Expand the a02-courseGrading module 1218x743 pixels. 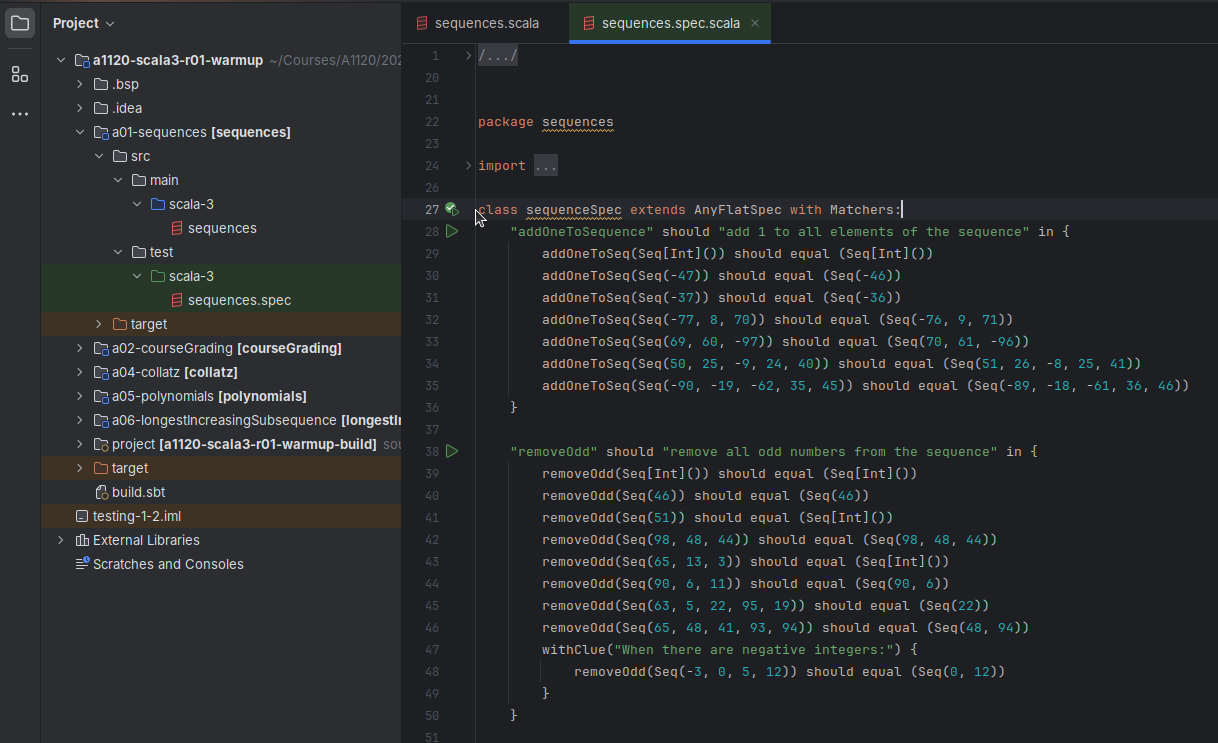click(80, 348)
